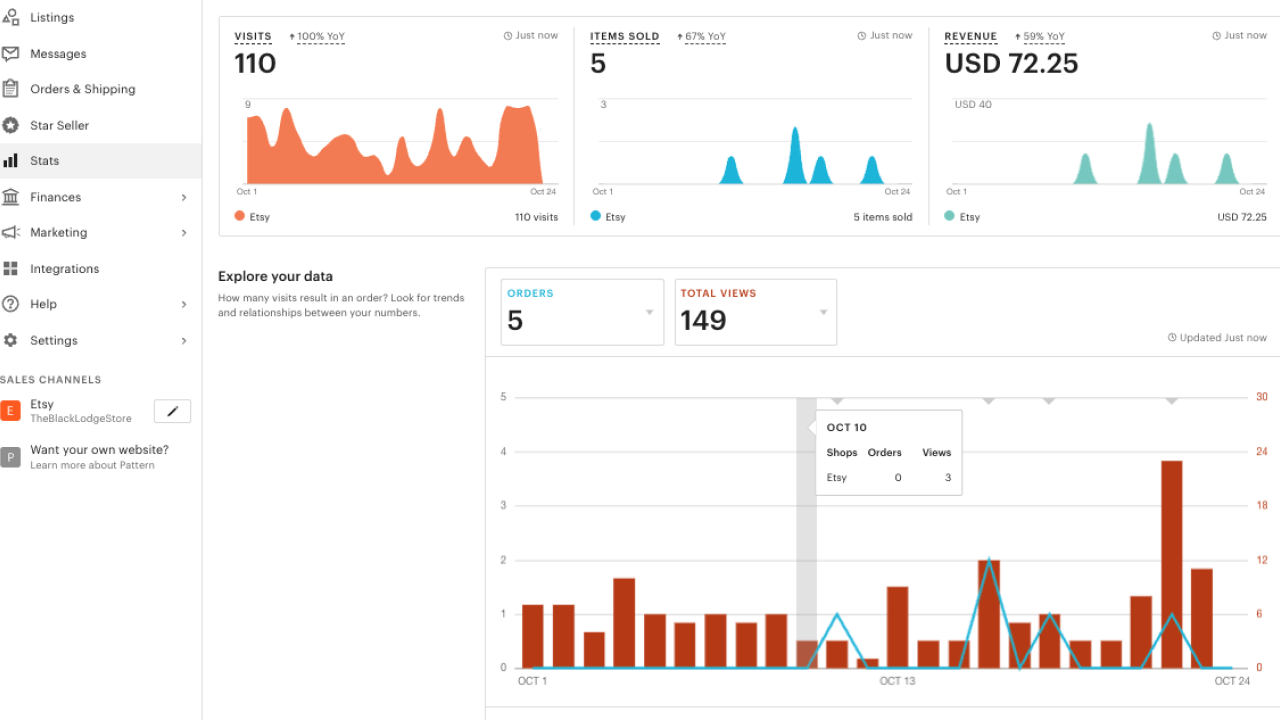Click the clock icon in Items Sold card

coord(862,36)
